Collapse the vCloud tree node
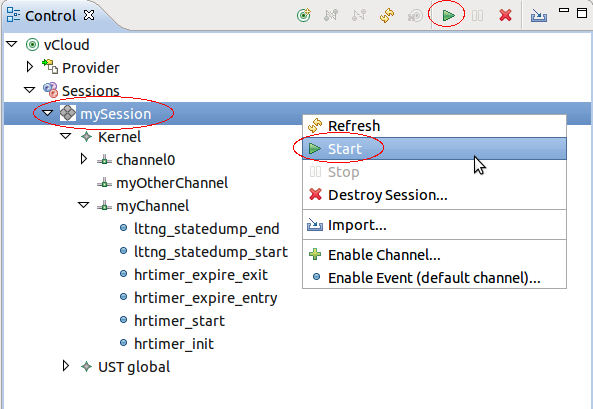Viewport: 593px width, 409px height. (x=12, y=44)
